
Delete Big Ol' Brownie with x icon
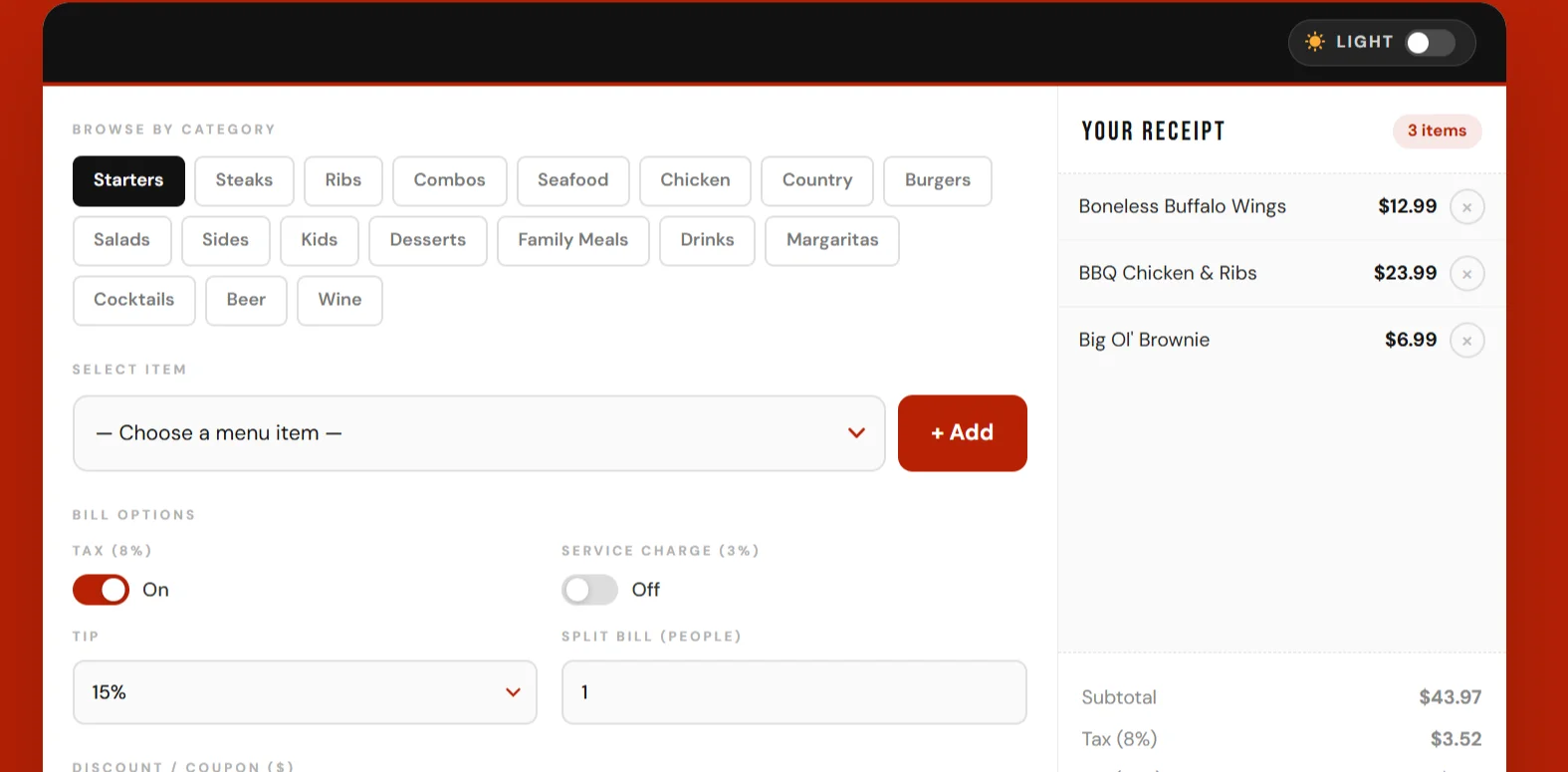tap(1466, 341)
